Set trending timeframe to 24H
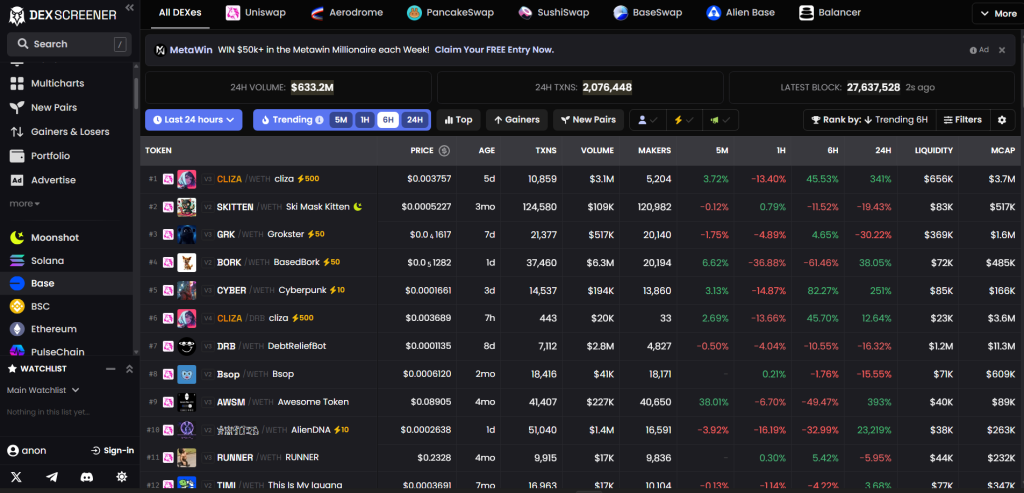The height and width of the screenshot is (493, 1024). 415,120
